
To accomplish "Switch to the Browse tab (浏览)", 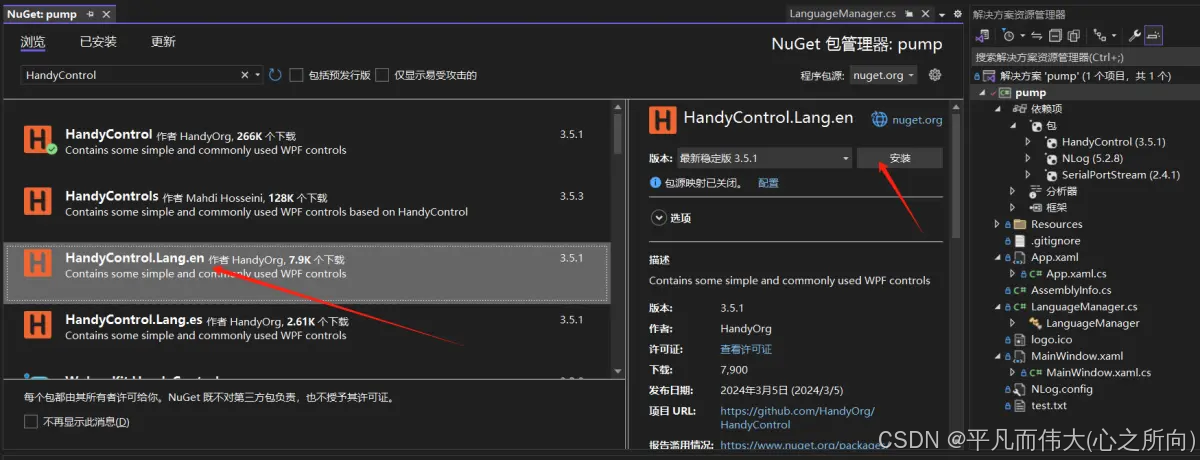I will pos(33,42).
